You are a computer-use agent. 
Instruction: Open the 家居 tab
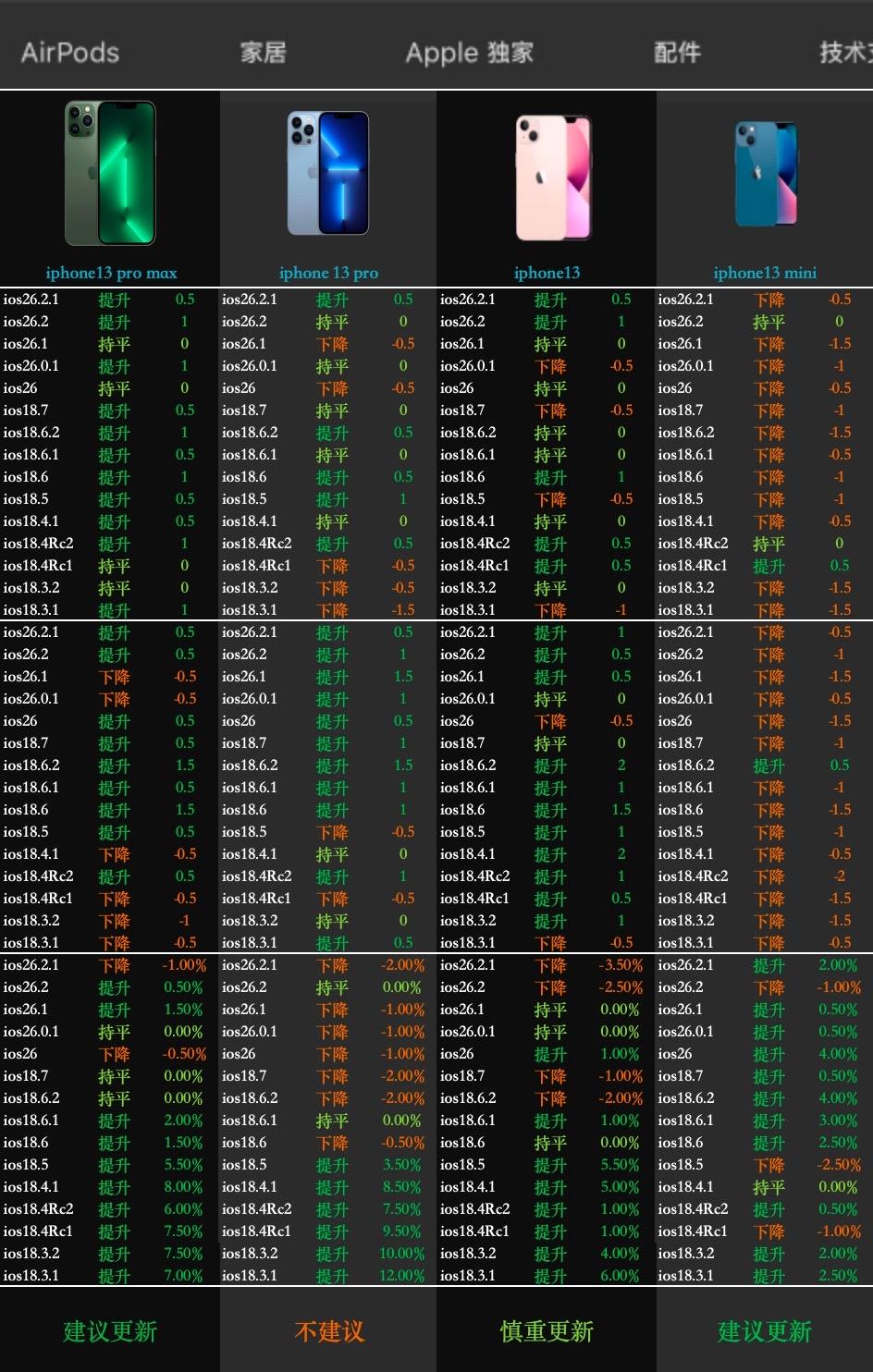tap(264, 53)
